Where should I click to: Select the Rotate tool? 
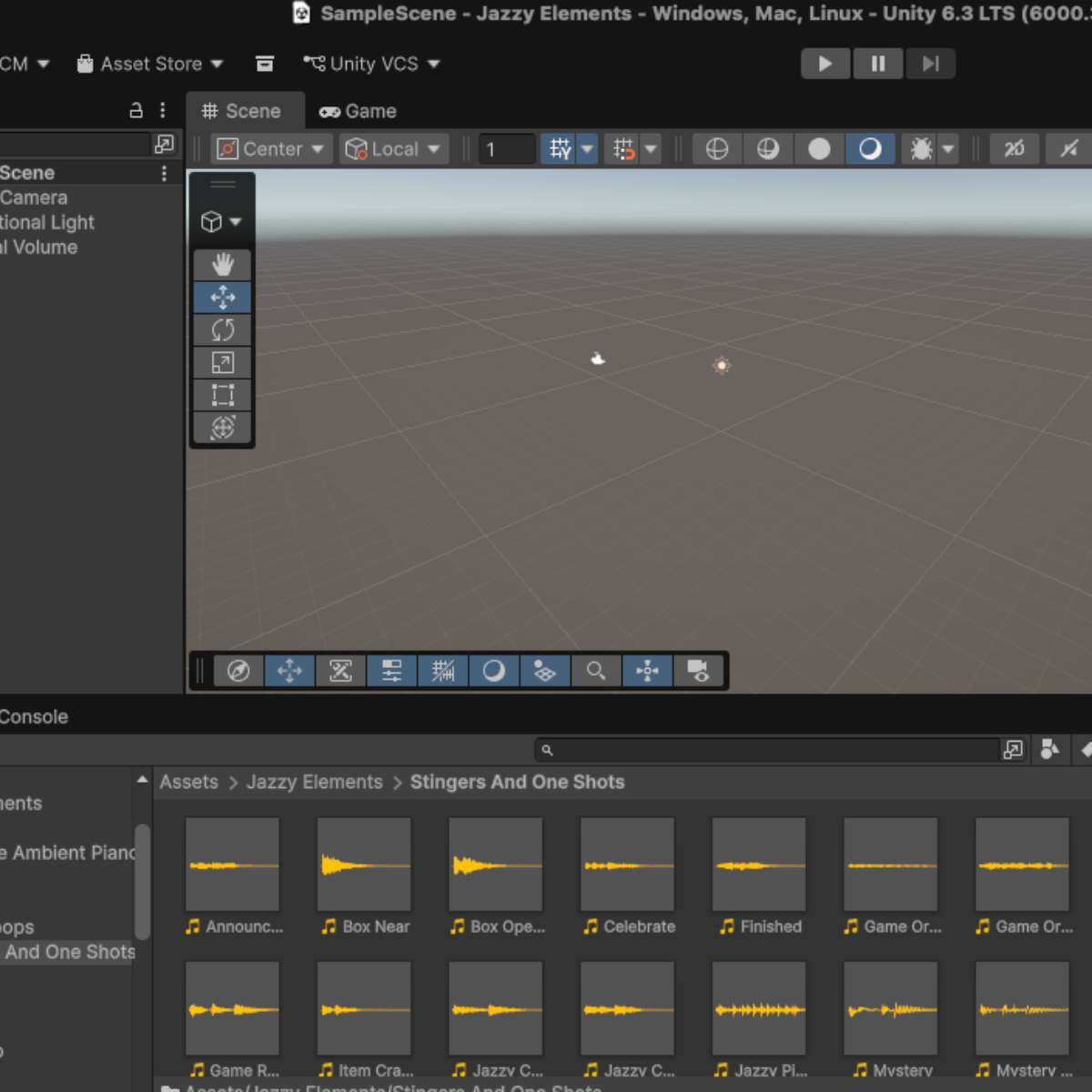223,329
